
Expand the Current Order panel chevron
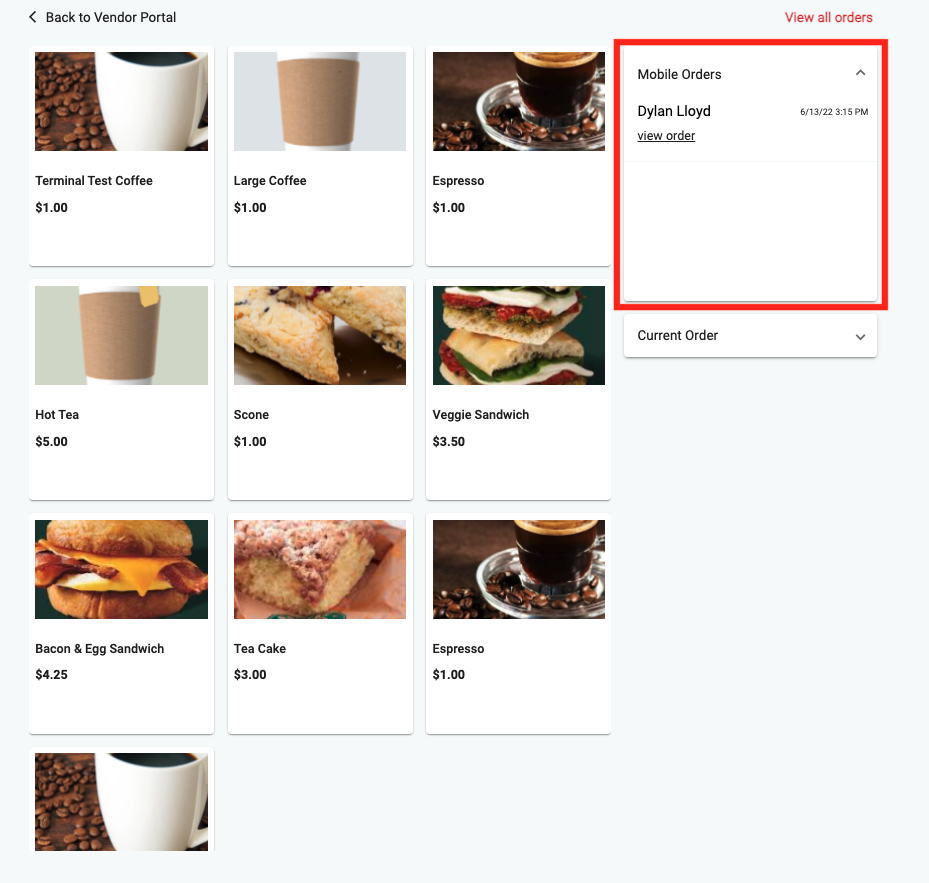coord(860,337)
